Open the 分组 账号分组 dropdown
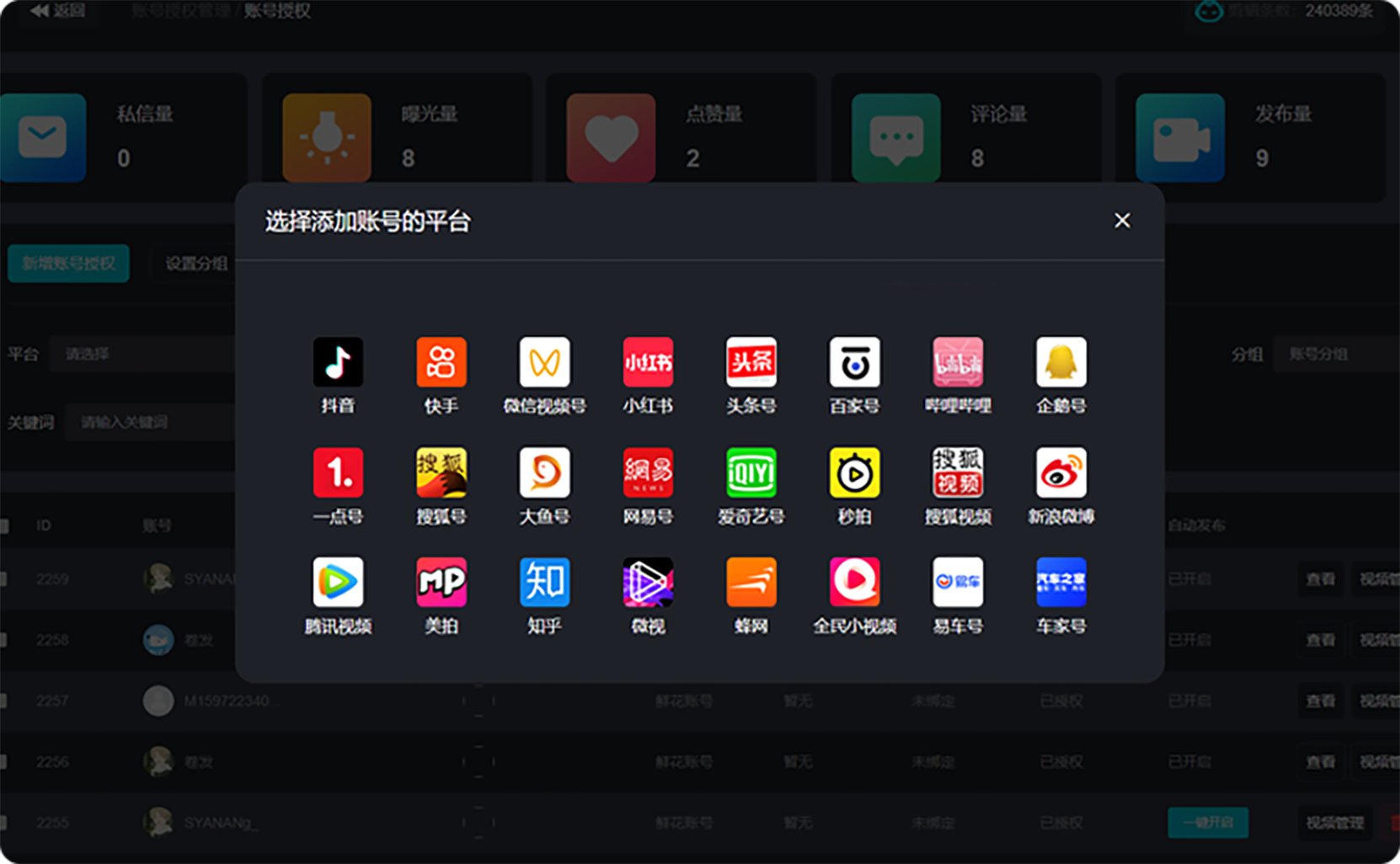 [x=1336, y=355]
